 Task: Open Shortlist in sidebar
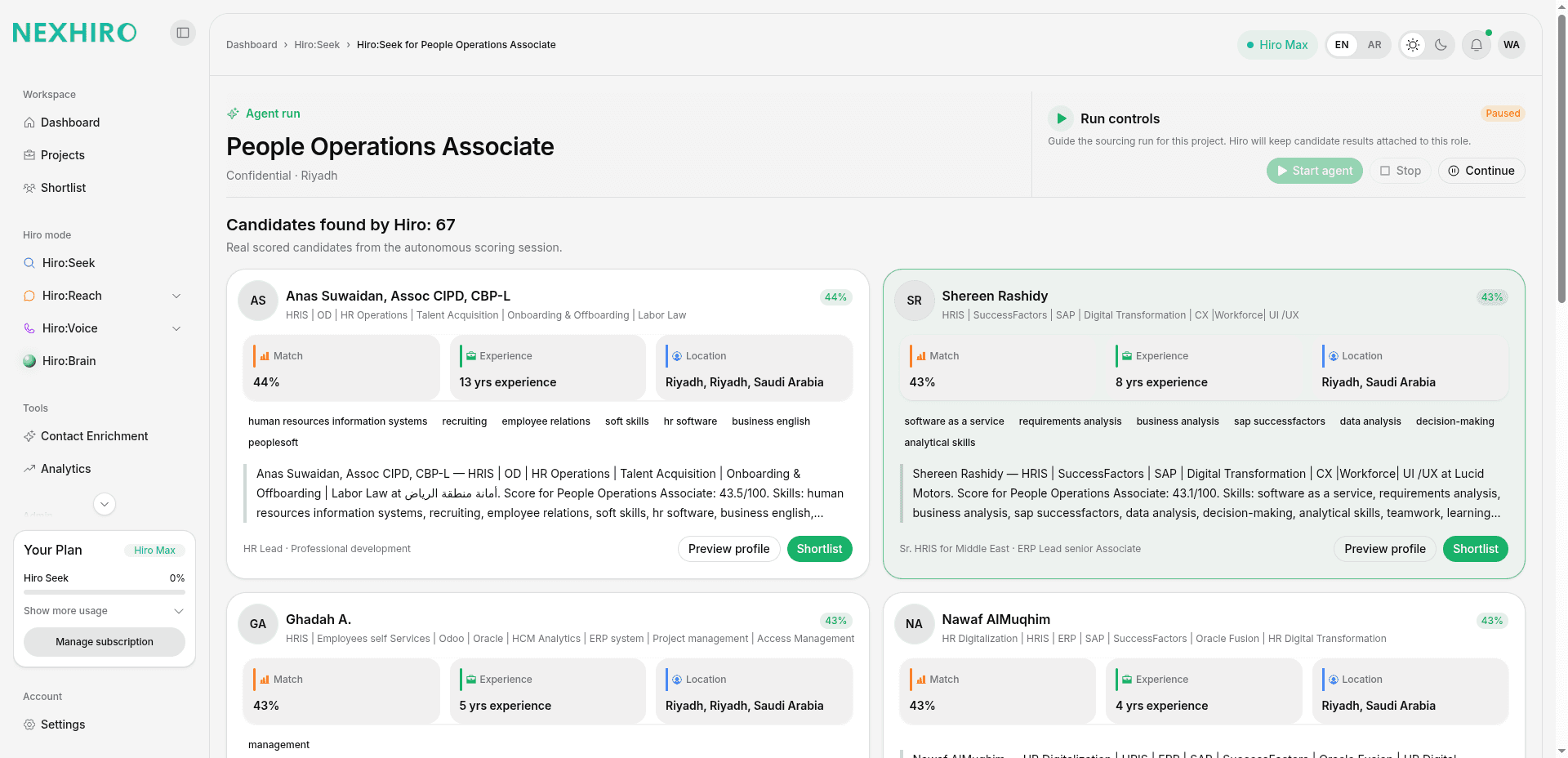(105, 188)
